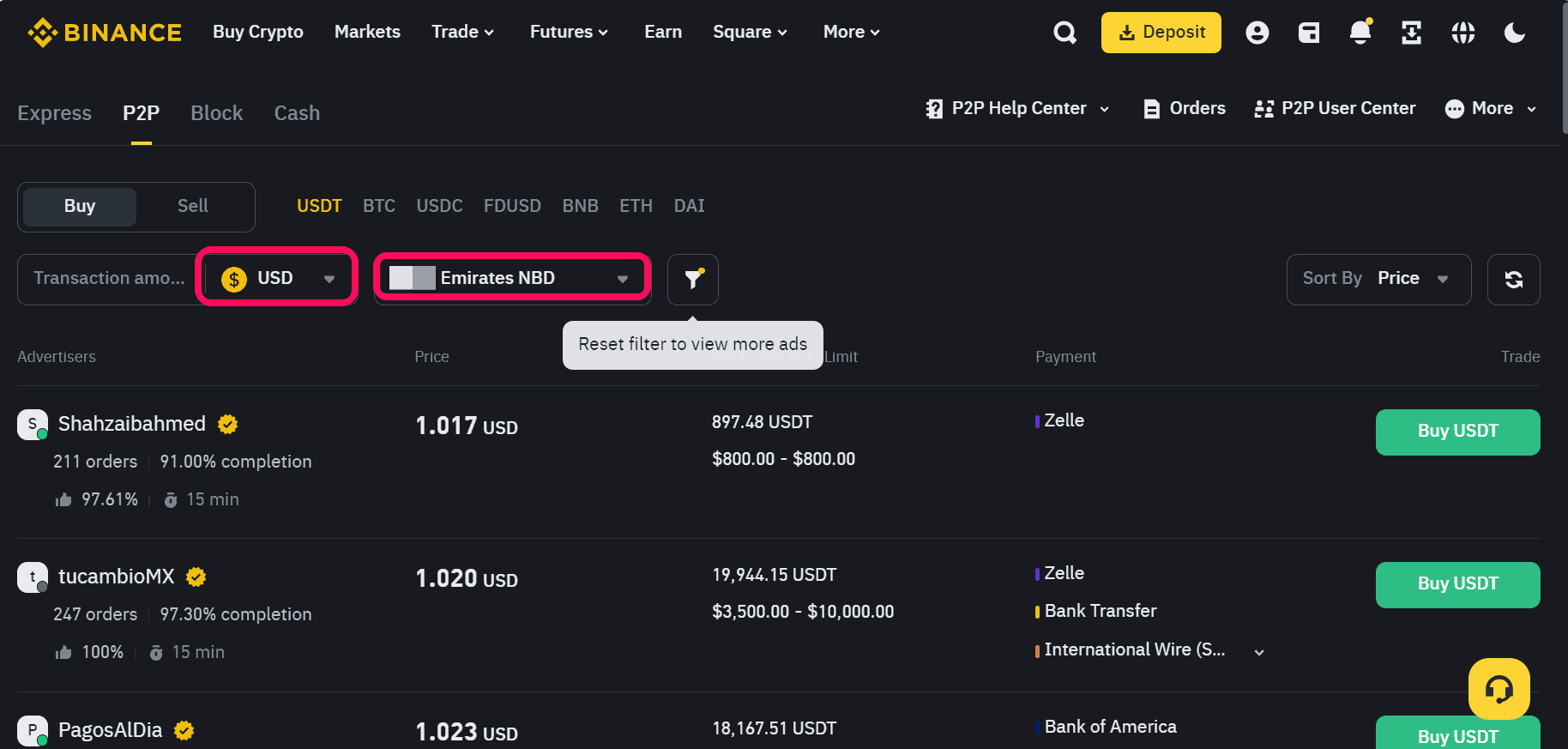Open the Emirates NBD payment dropdown
The width and height of the screenshot is (1568, 749).
point(513,278)
